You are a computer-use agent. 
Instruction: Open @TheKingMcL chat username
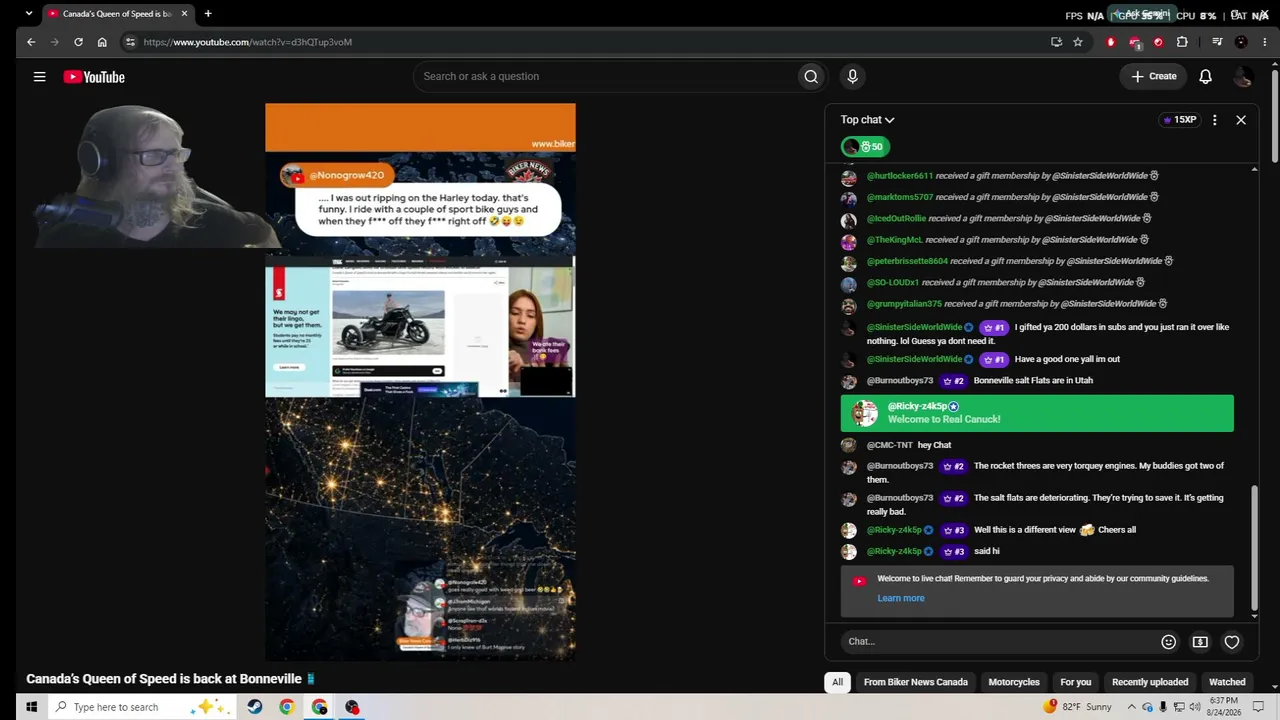(895, 240)
